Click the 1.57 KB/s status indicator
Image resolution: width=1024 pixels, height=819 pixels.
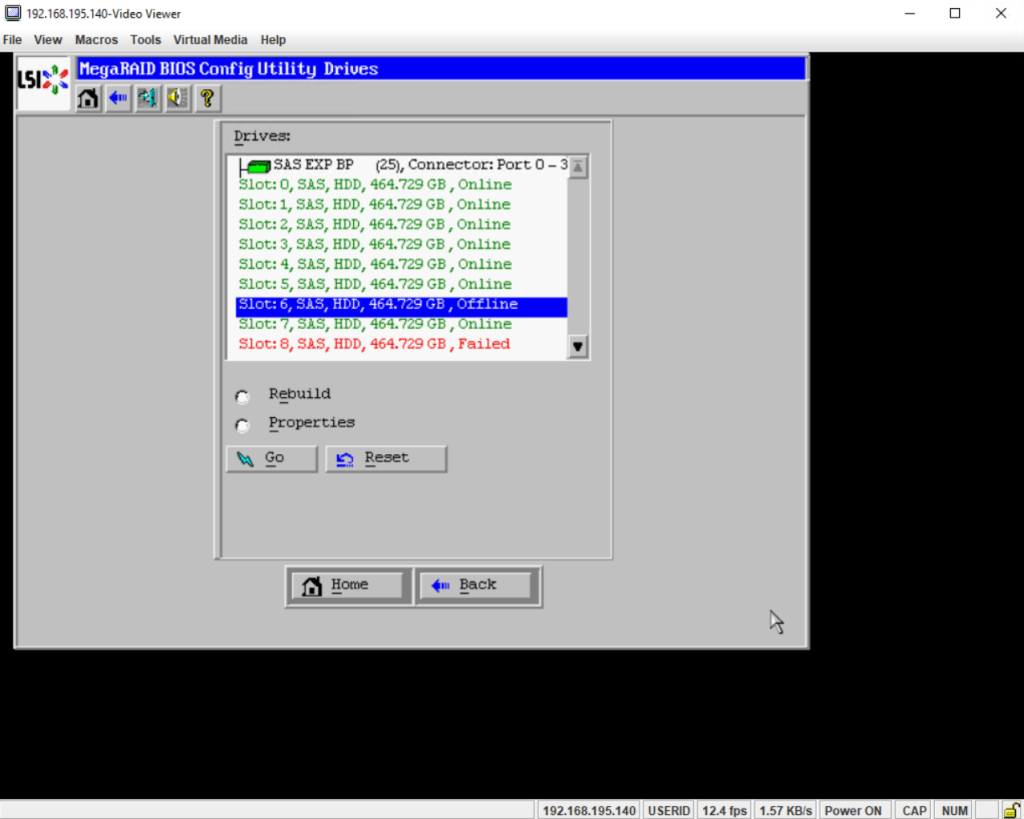point(786,811)
